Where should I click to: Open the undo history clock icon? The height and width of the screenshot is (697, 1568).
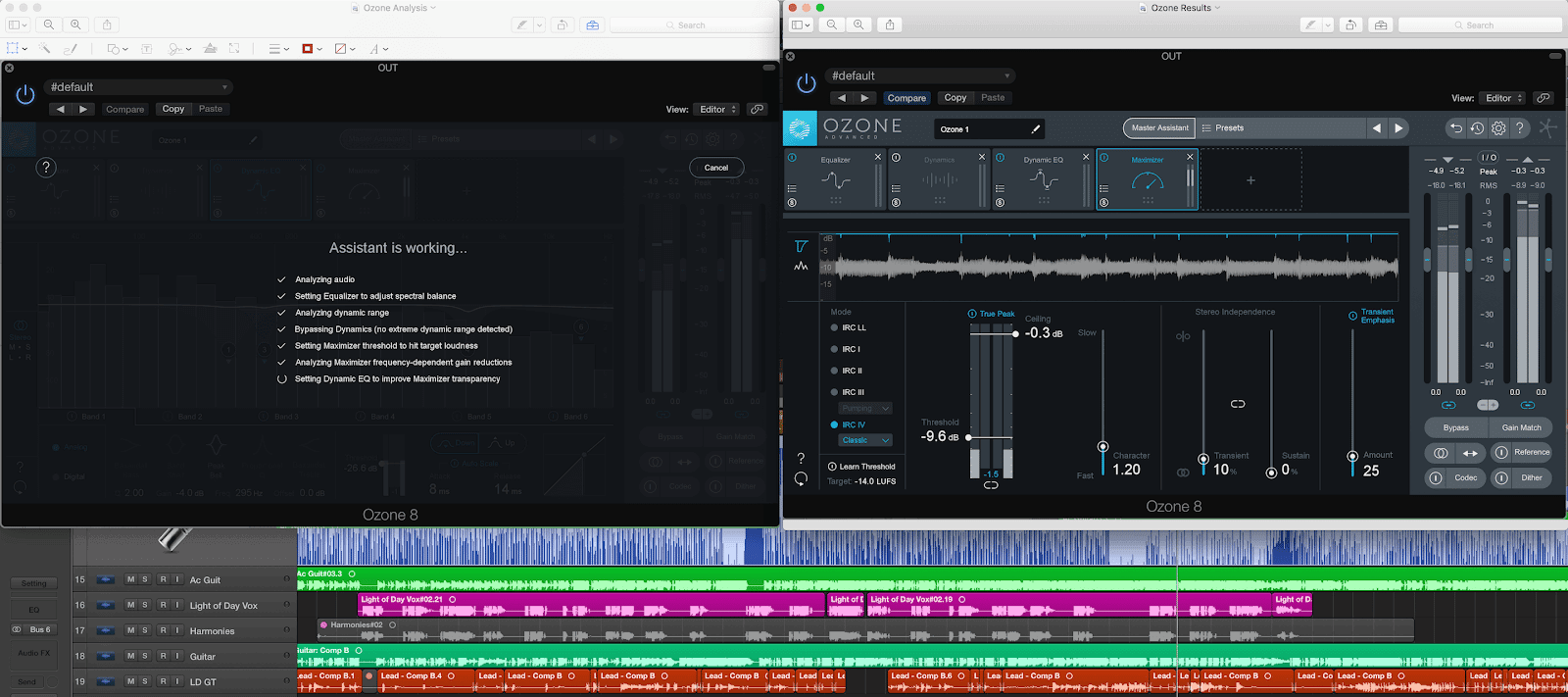click(x=1477, y=127)
